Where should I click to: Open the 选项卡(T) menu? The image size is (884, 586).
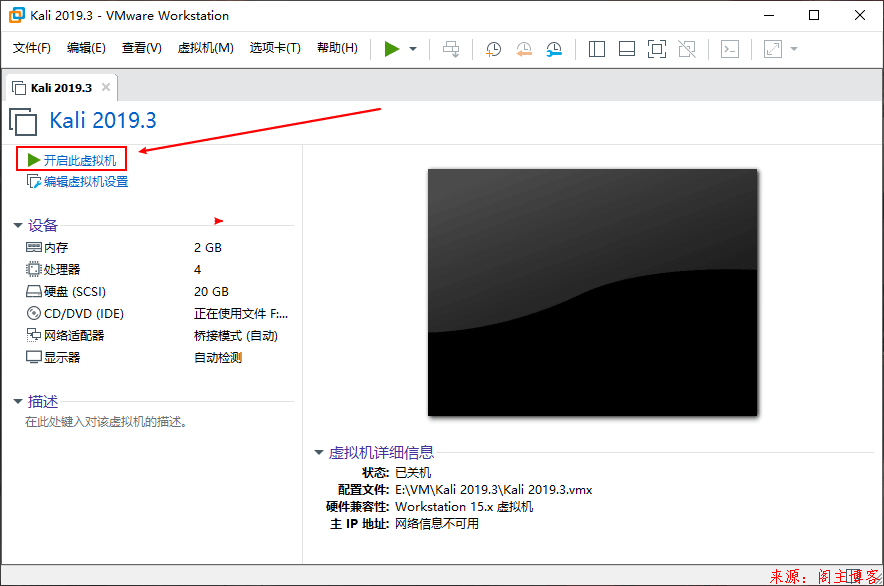click(275, 48)
